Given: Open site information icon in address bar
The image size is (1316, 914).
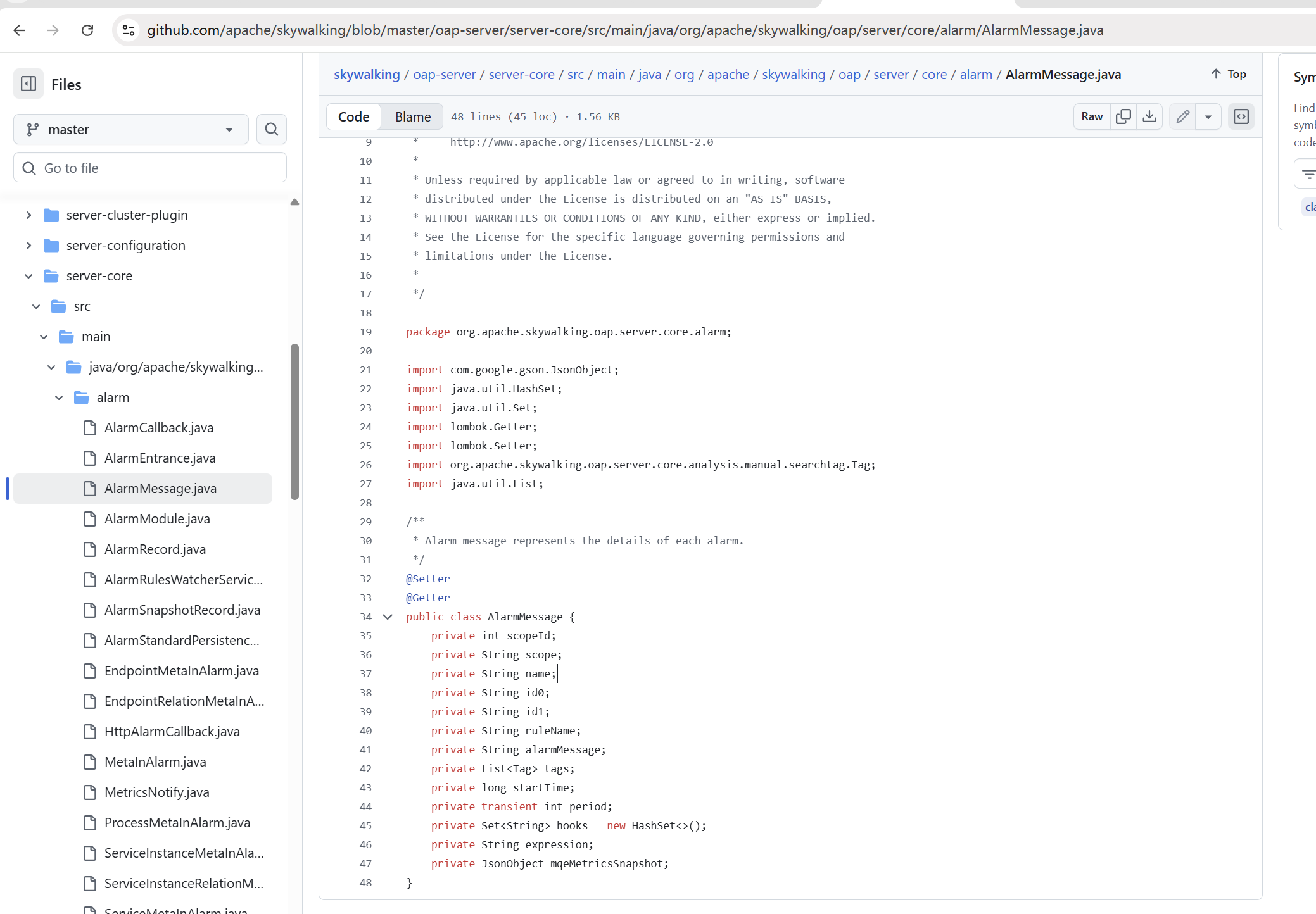Looking at the screenshot, I should pyautogui.click(x=129, y=30).
